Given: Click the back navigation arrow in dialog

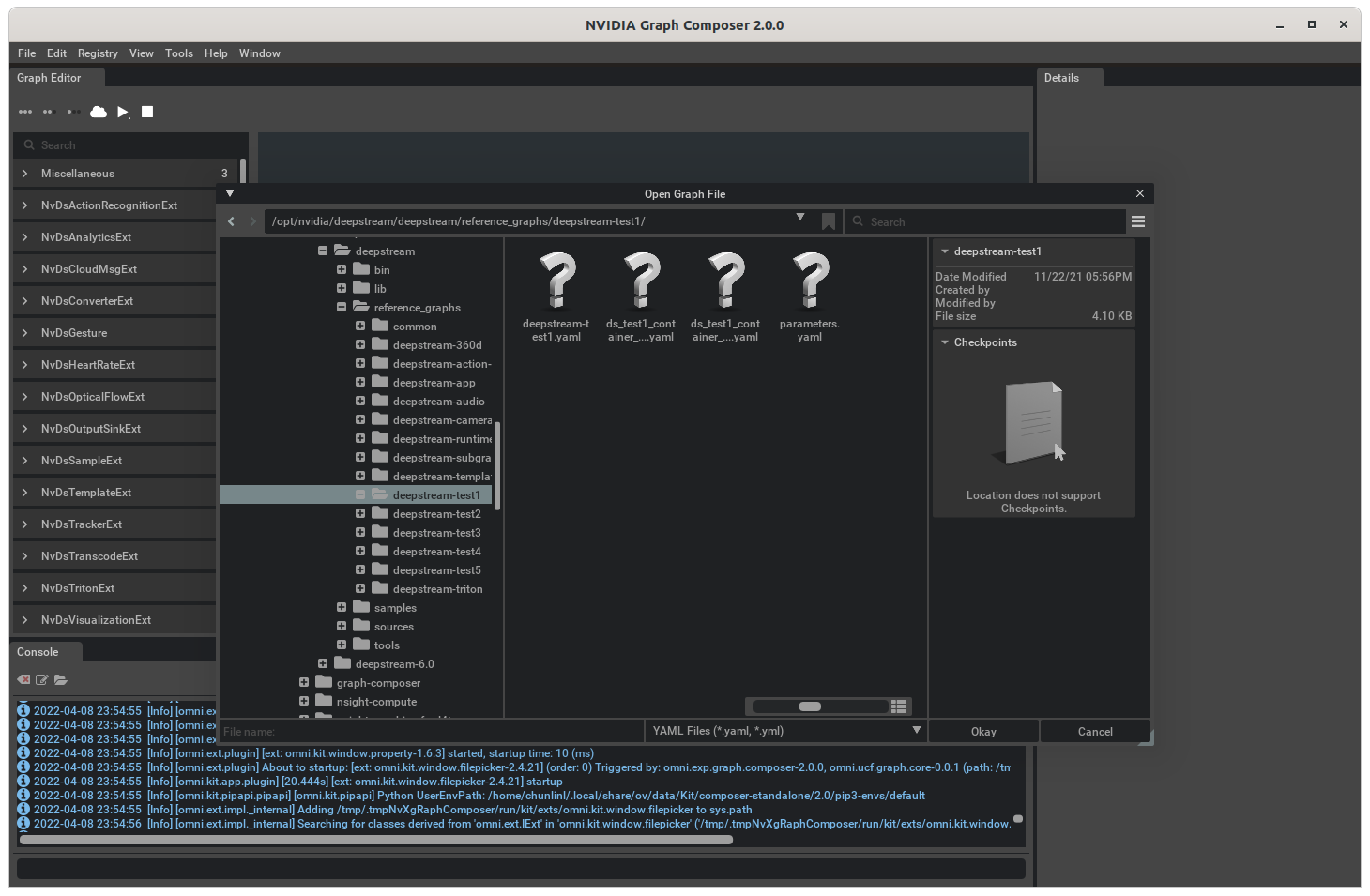Looking at the screenshot, I should click(x=232, y=221).
